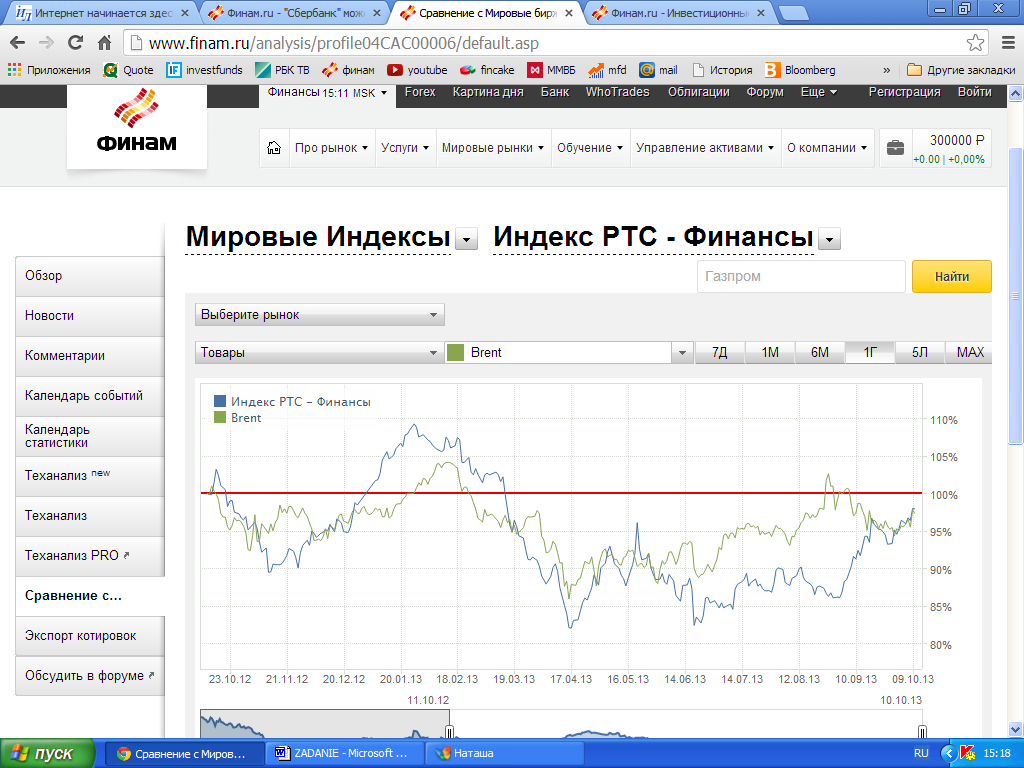Open Теханализ PRO sidebar item
This screenshot has height=768, width=1024.
point(89,556)
